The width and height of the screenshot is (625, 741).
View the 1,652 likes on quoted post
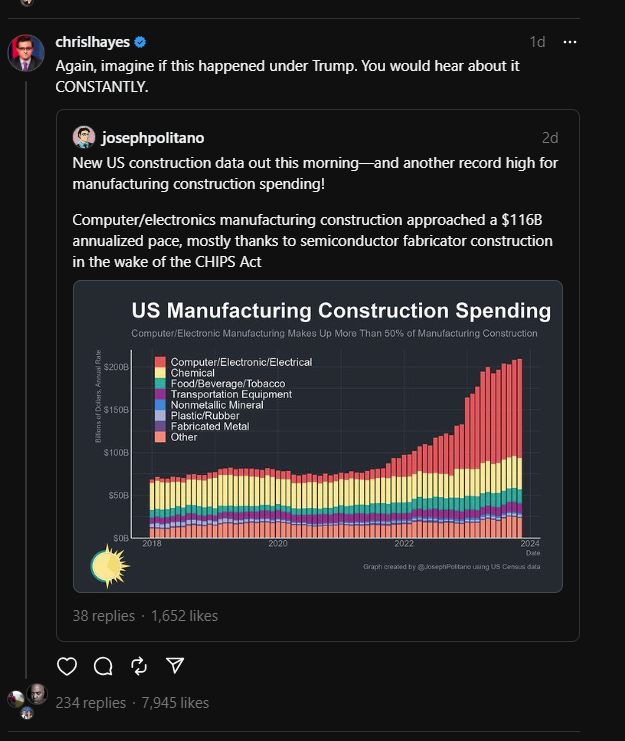click(184, 616)
